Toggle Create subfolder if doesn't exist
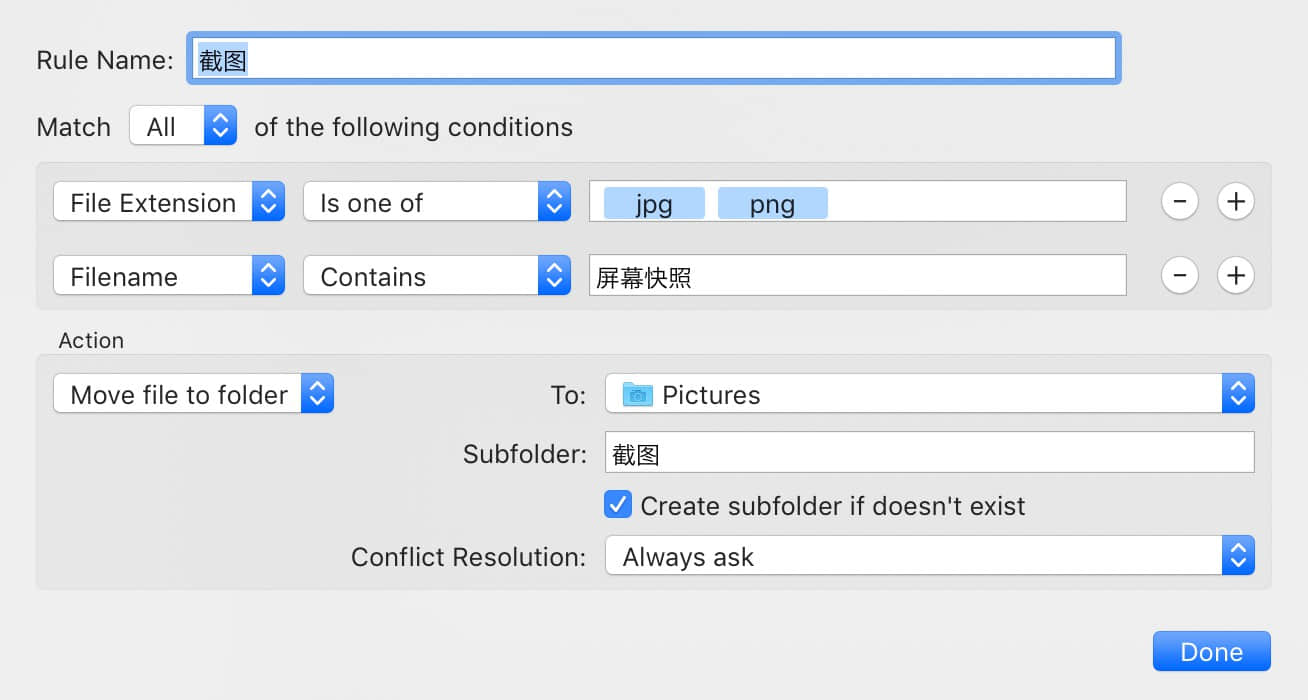 [x=618, y=504]
